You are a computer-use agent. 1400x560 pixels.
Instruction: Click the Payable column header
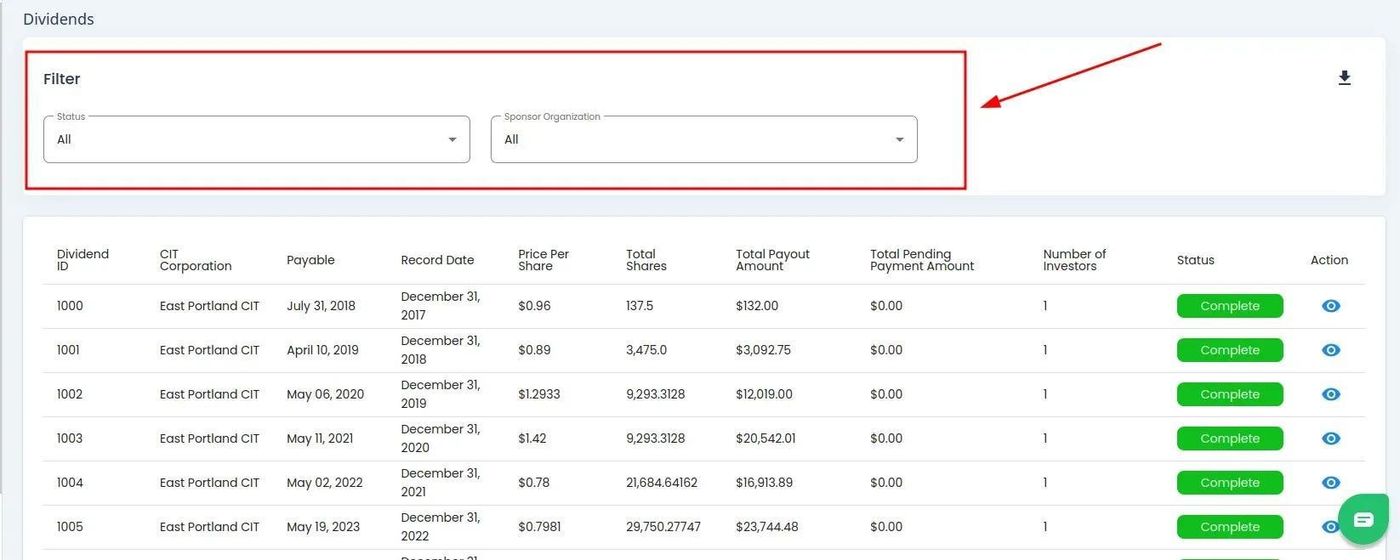click(x=310, y=260)
